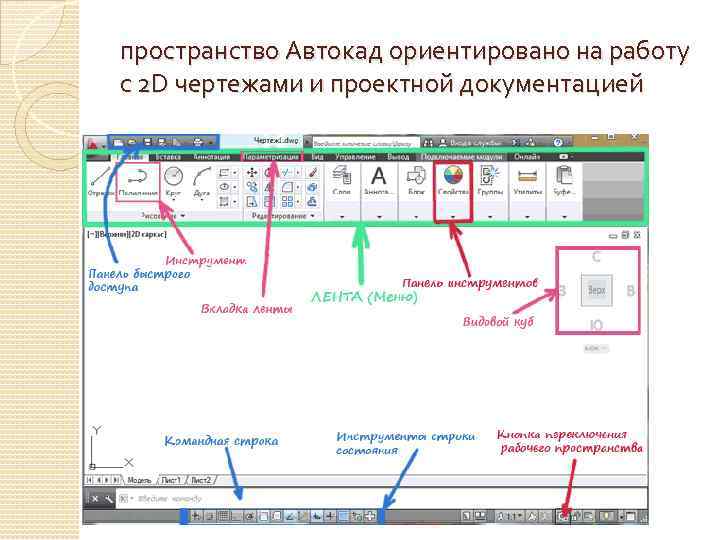Expand the Утилиты panel bottom arrow
This screenshot has height=540, width=720.
(x=527, y=216)
